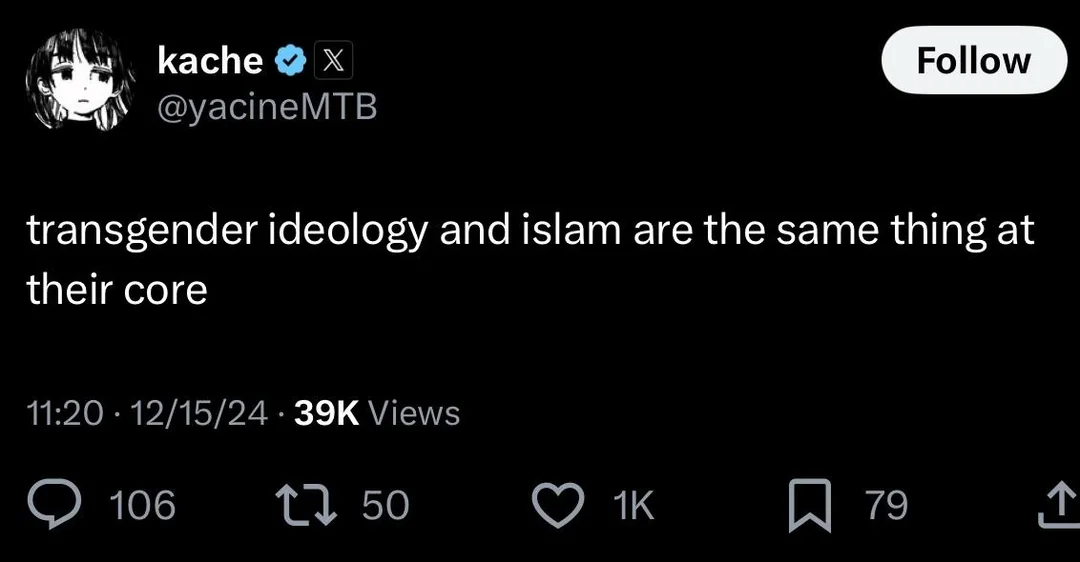Screen dimensions: 1080x562
Task: Click the 11:20 timestamp
Action: pyautogui.click(x=65, y=413)
